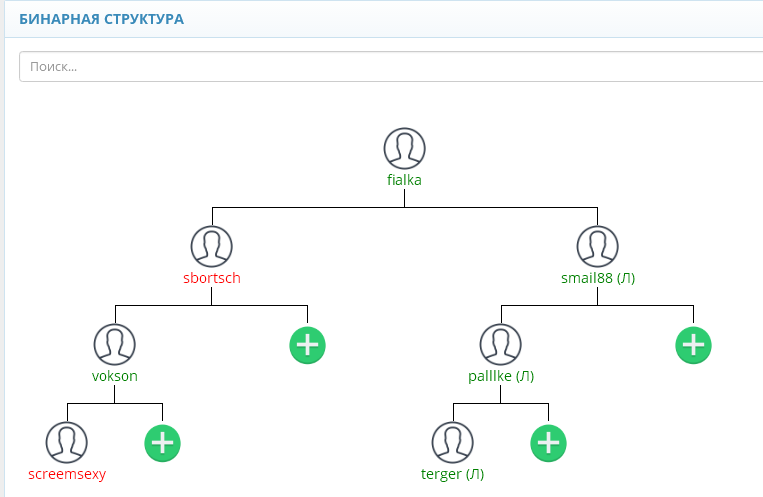The height and width of the screenshot is (497, 763).
Task: Add a member in sbortsch's empty slot
Action: click(x=307, y=345)
